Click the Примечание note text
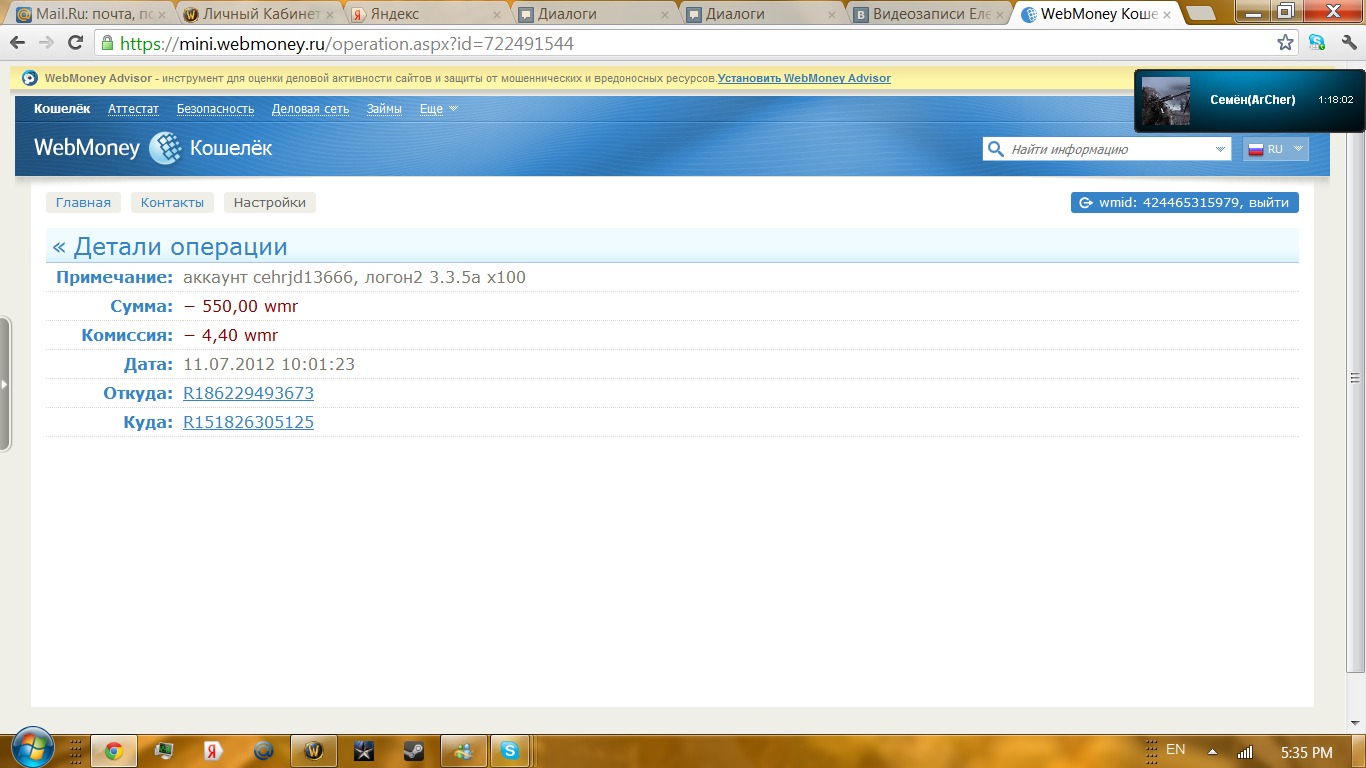This screenshot has height=768, width=1366. 355,277
